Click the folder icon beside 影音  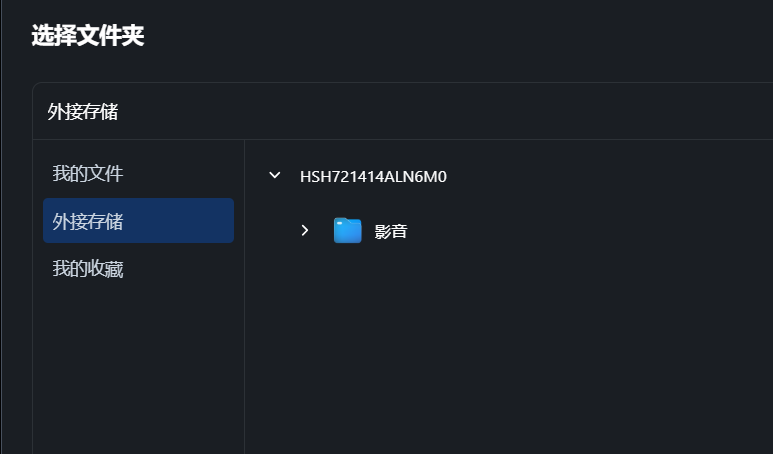[347, 231]
